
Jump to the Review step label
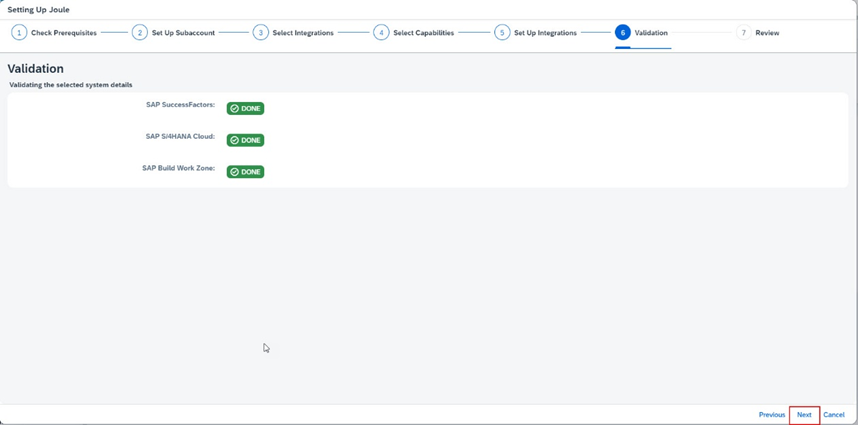tap(767, 33)
